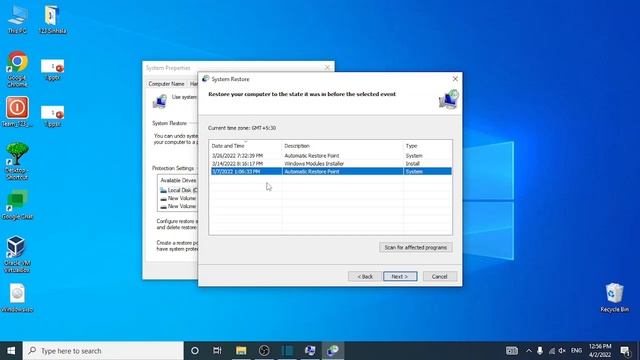Click Scan for affected programs

click(416, 247)
